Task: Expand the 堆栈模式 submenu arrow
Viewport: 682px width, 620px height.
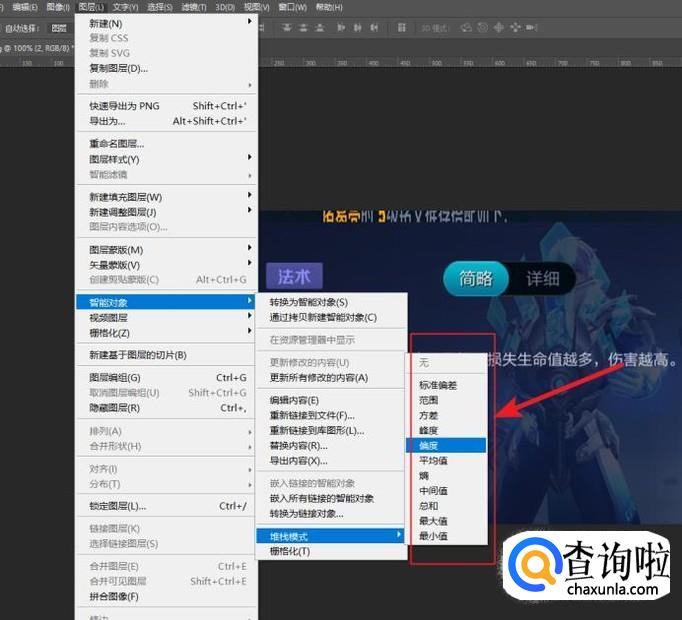Action: 398,534
